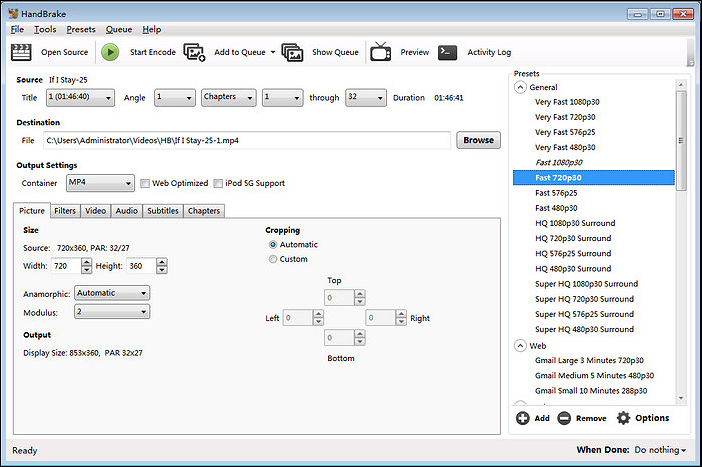
Task: Open preset Options gear icon
Action: pyautogui.click(x=624, y=418)
